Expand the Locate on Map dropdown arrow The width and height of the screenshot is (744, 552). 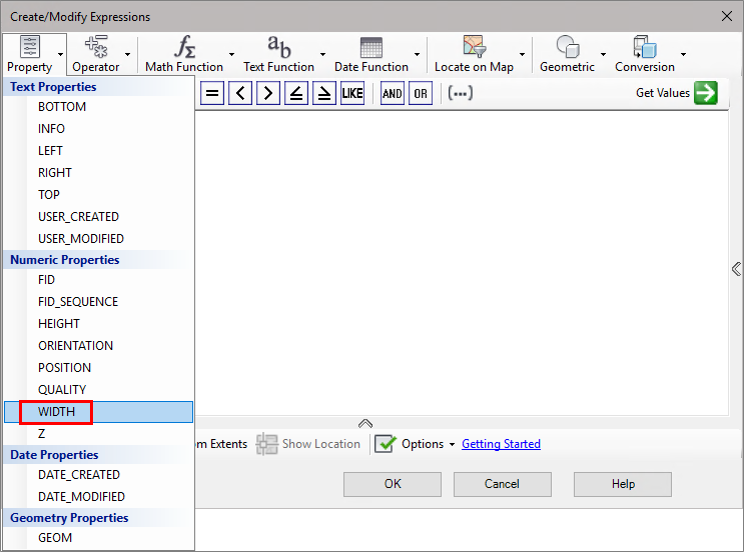point(522,54)
